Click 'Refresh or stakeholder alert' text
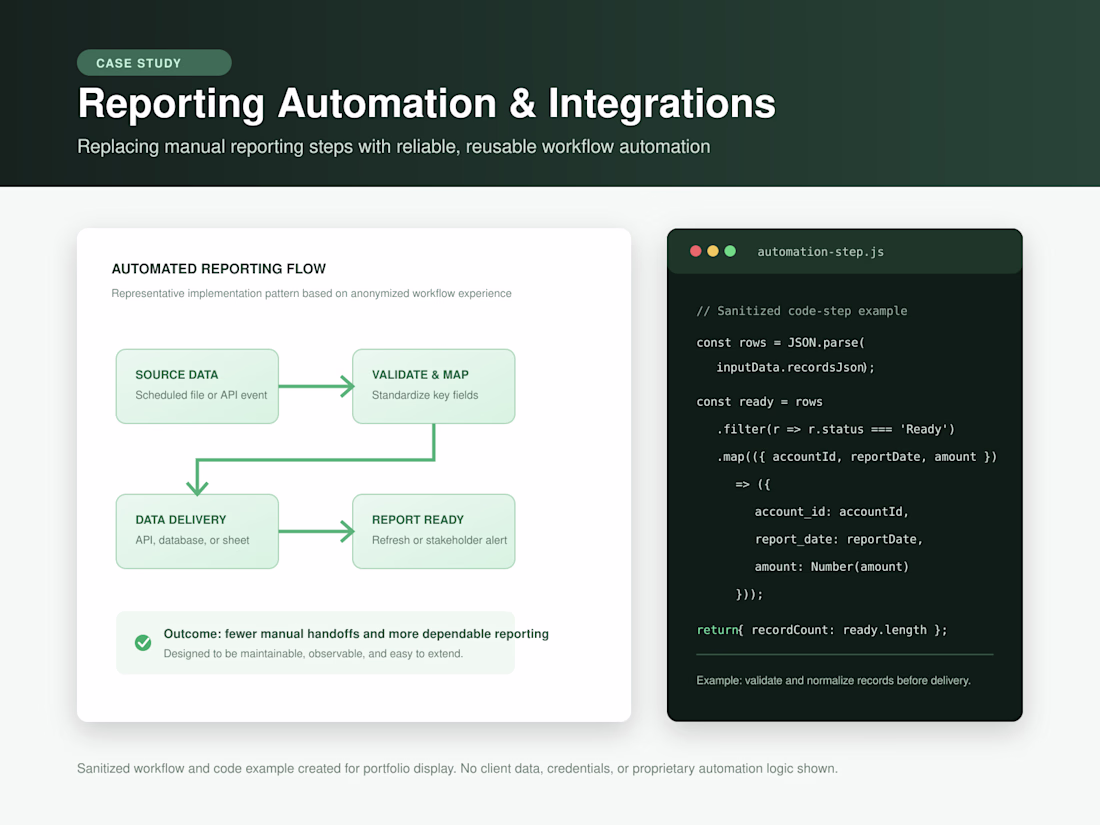 click(x=439, y=540)
